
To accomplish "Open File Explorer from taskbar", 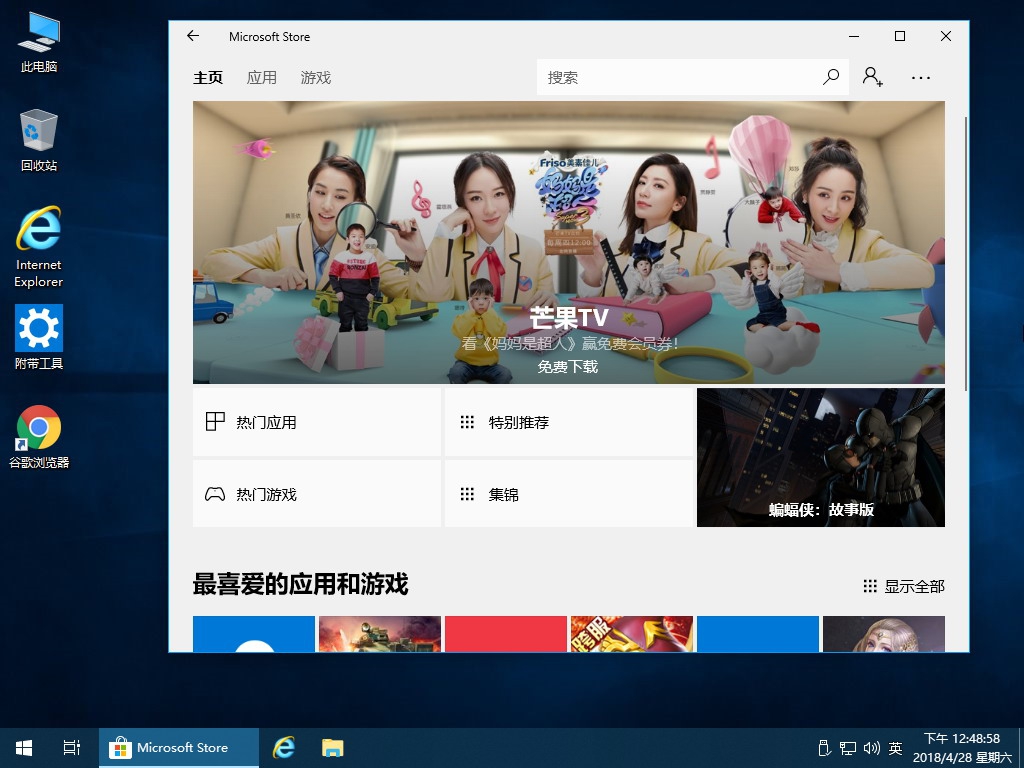I will (x=332, y=748).
